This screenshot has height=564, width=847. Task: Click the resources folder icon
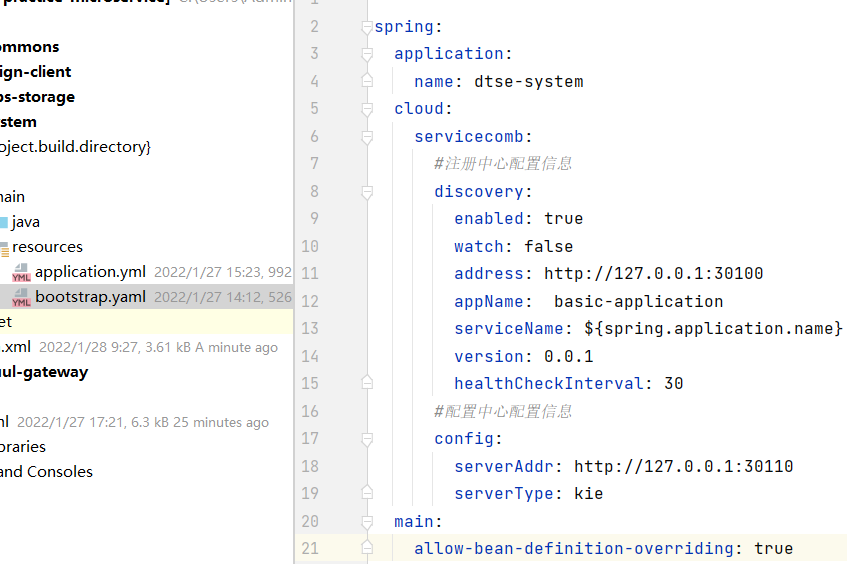coord(3,247)
